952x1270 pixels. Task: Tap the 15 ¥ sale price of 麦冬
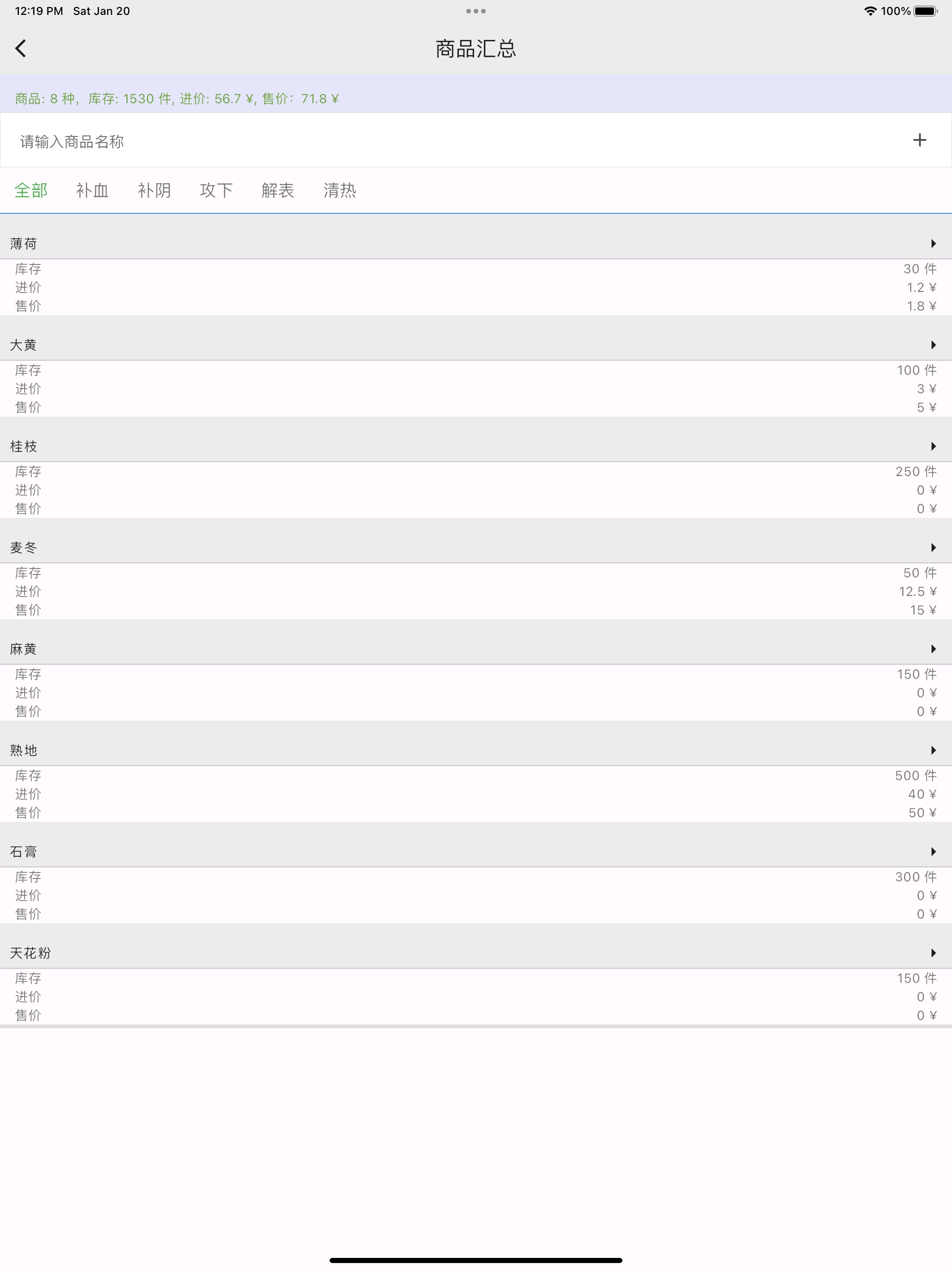(x=923, y=610)
